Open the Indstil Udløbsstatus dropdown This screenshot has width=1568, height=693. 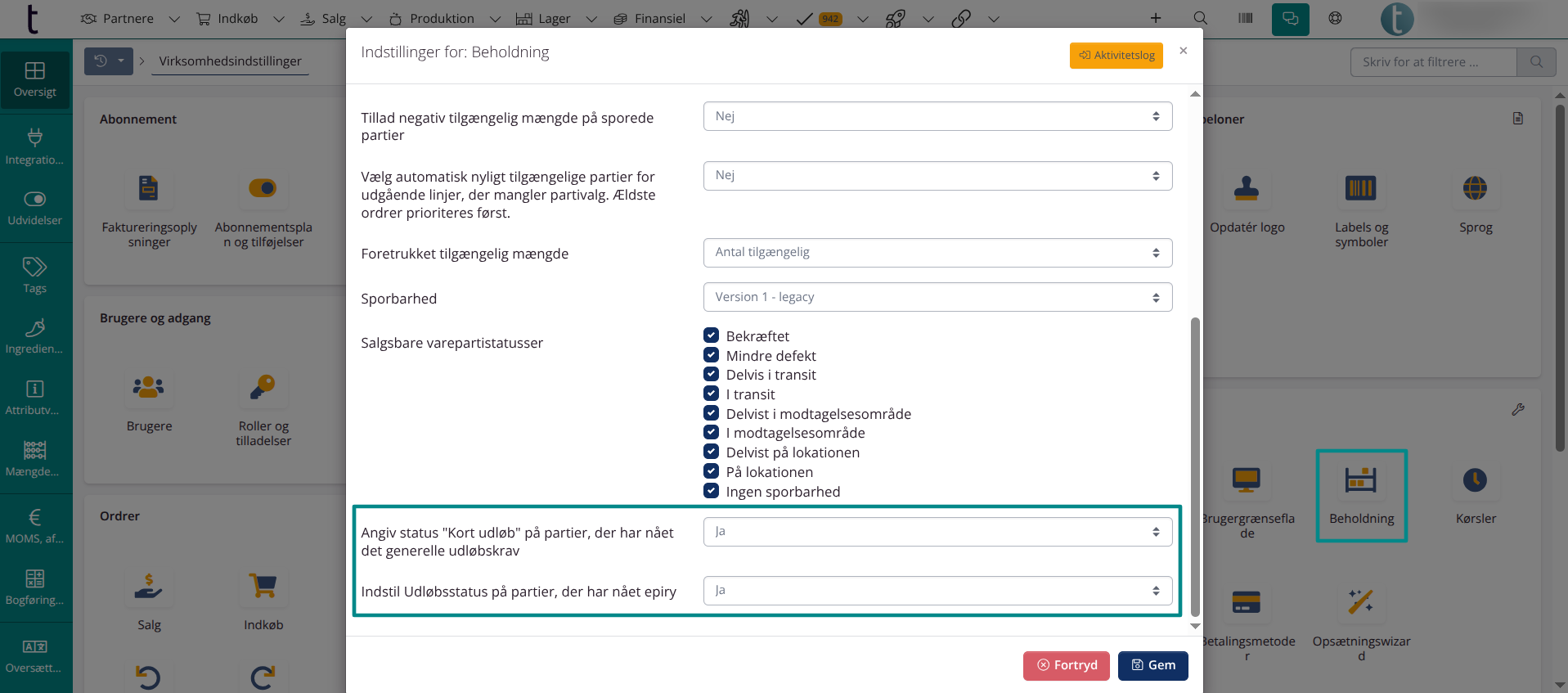(x=937, y=591)
